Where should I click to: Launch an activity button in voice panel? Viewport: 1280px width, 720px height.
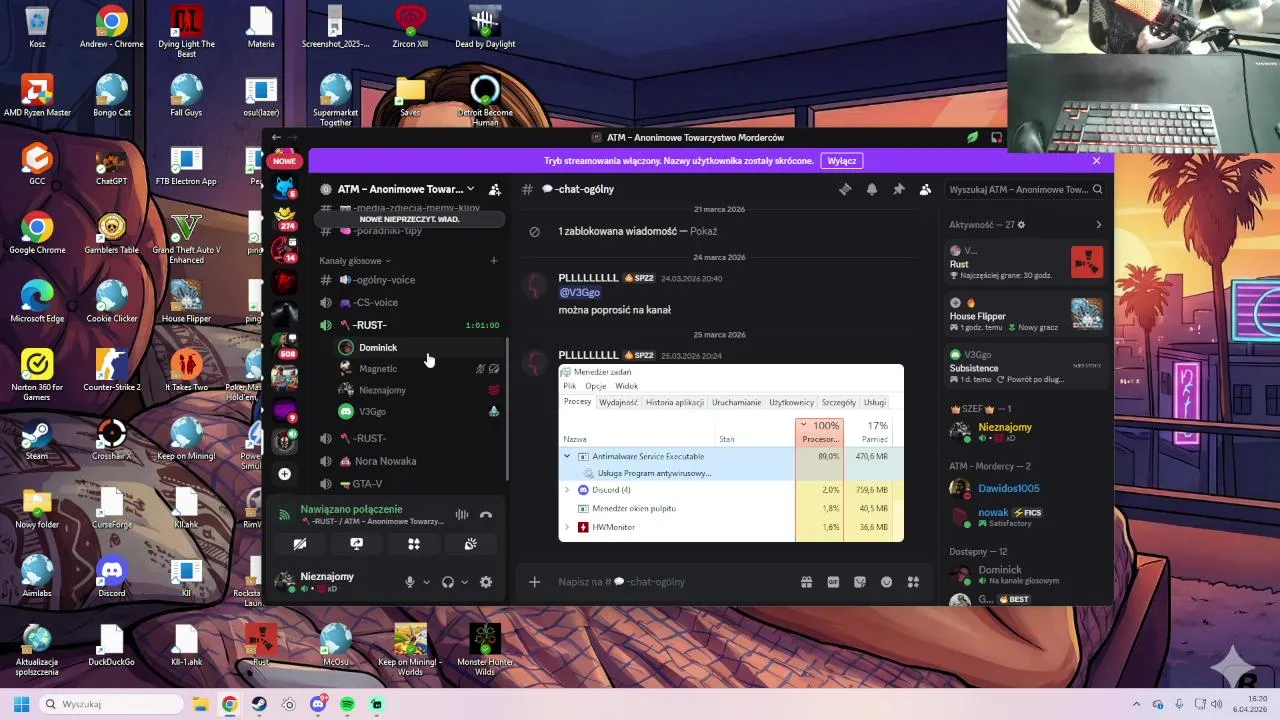pyautogui.click(x=414, y=544)
